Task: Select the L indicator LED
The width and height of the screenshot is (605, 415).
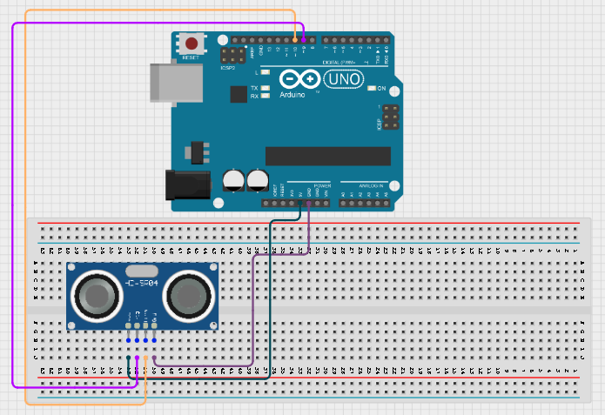Action: tap(265, 72)
